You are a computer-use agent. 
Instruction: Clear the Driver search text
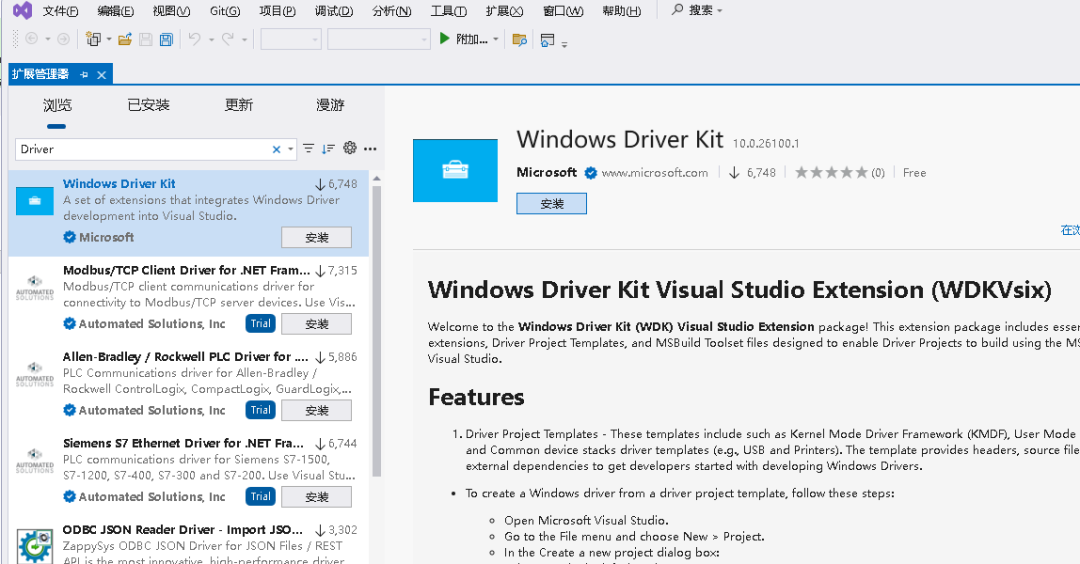[276, 149]
